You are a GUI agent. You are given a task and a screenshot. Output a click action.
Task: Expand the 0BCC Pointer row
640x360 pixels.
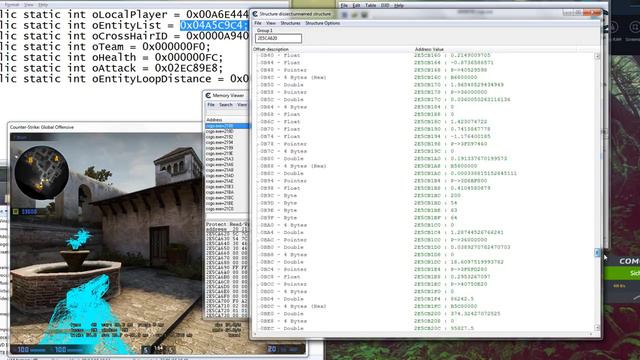257,284
